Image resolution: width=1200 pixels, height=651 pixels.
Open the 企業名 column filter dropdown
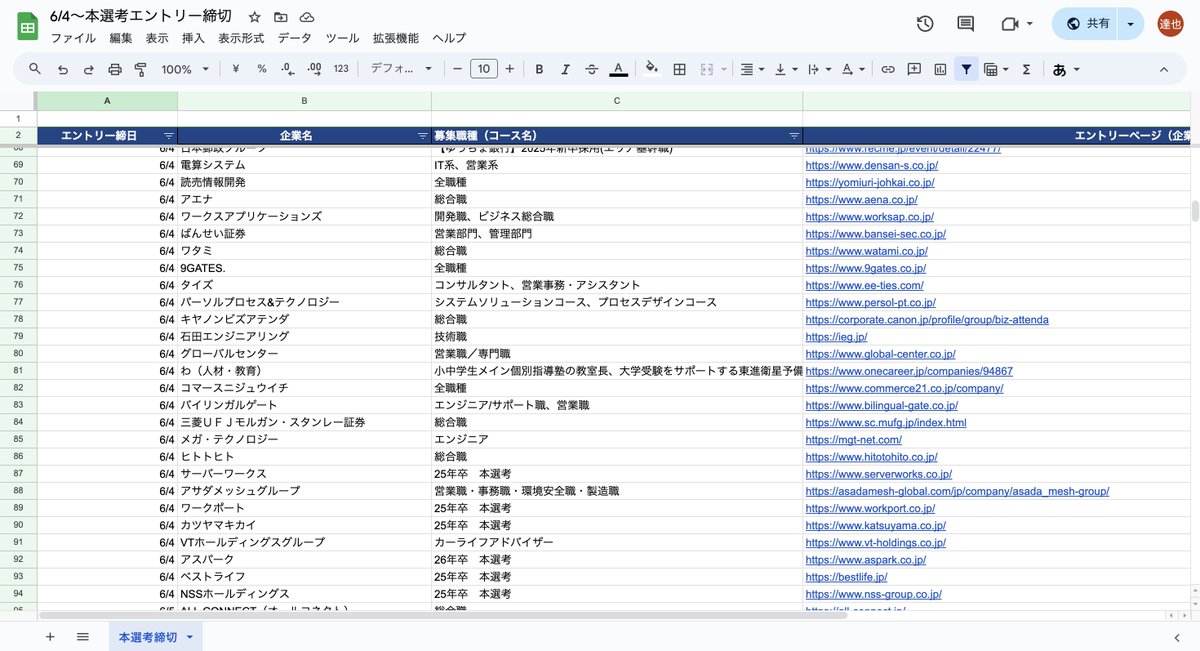[422, 135]
